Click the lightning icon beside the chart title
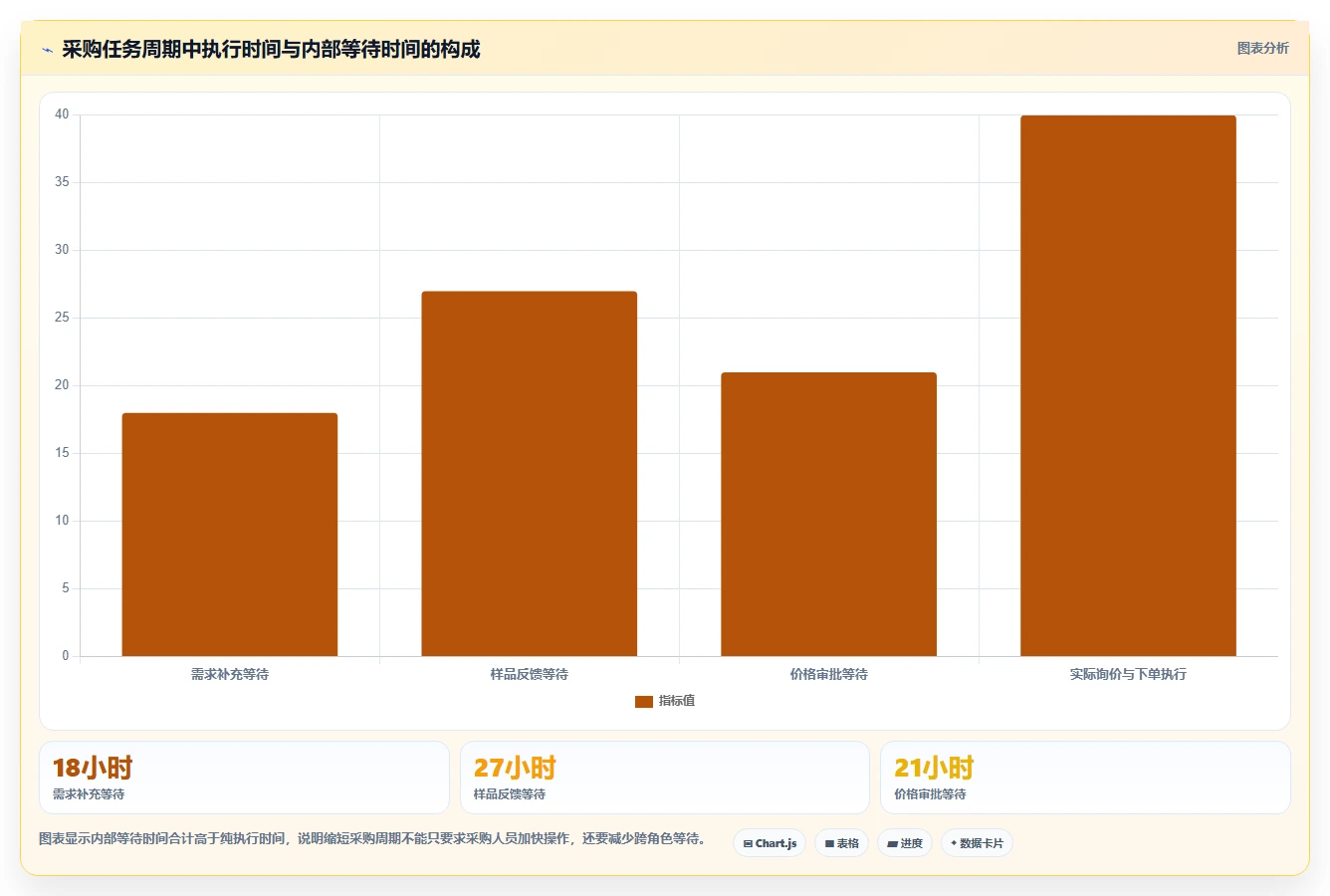The image size is (1330, 896). [x=48, y=50]
